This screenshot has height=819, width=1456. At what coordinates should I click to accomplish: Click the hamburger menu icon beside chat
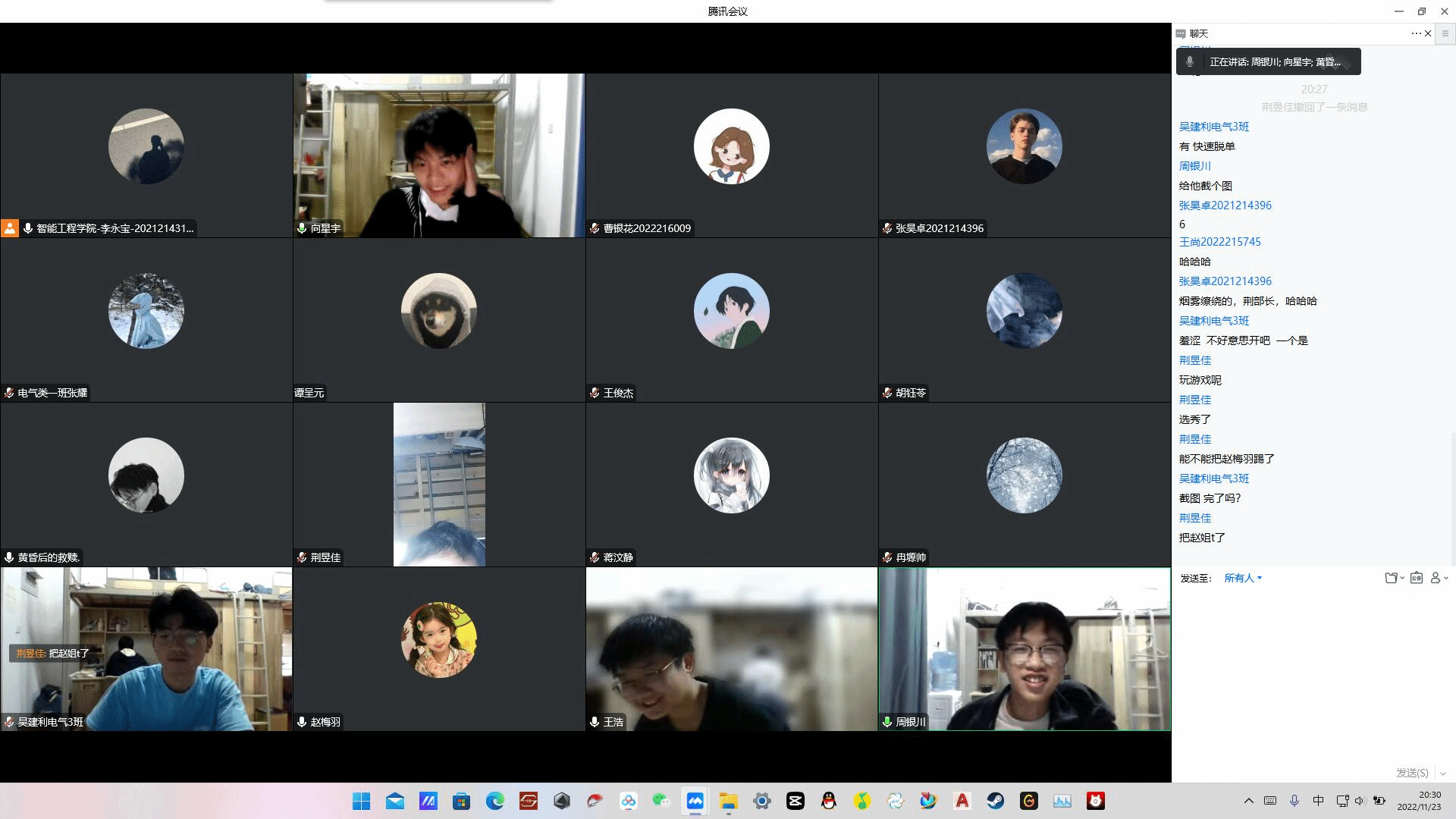1445,33
